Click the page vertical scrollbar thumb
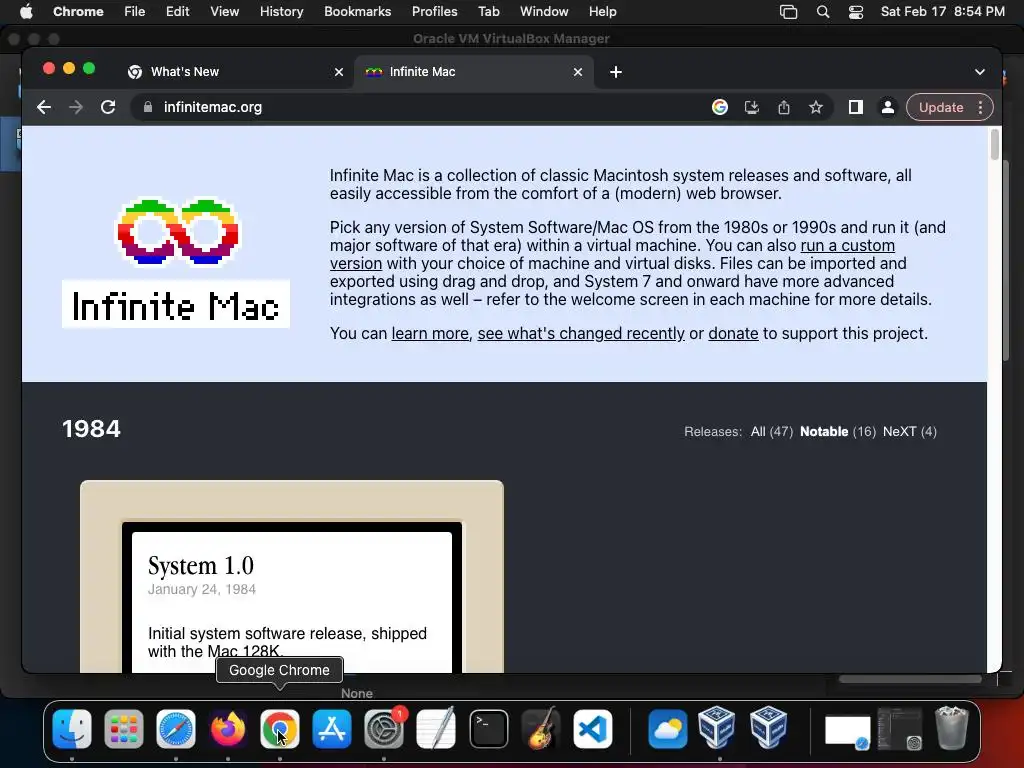Viewport: 1024px width, 768px height. 995,144
